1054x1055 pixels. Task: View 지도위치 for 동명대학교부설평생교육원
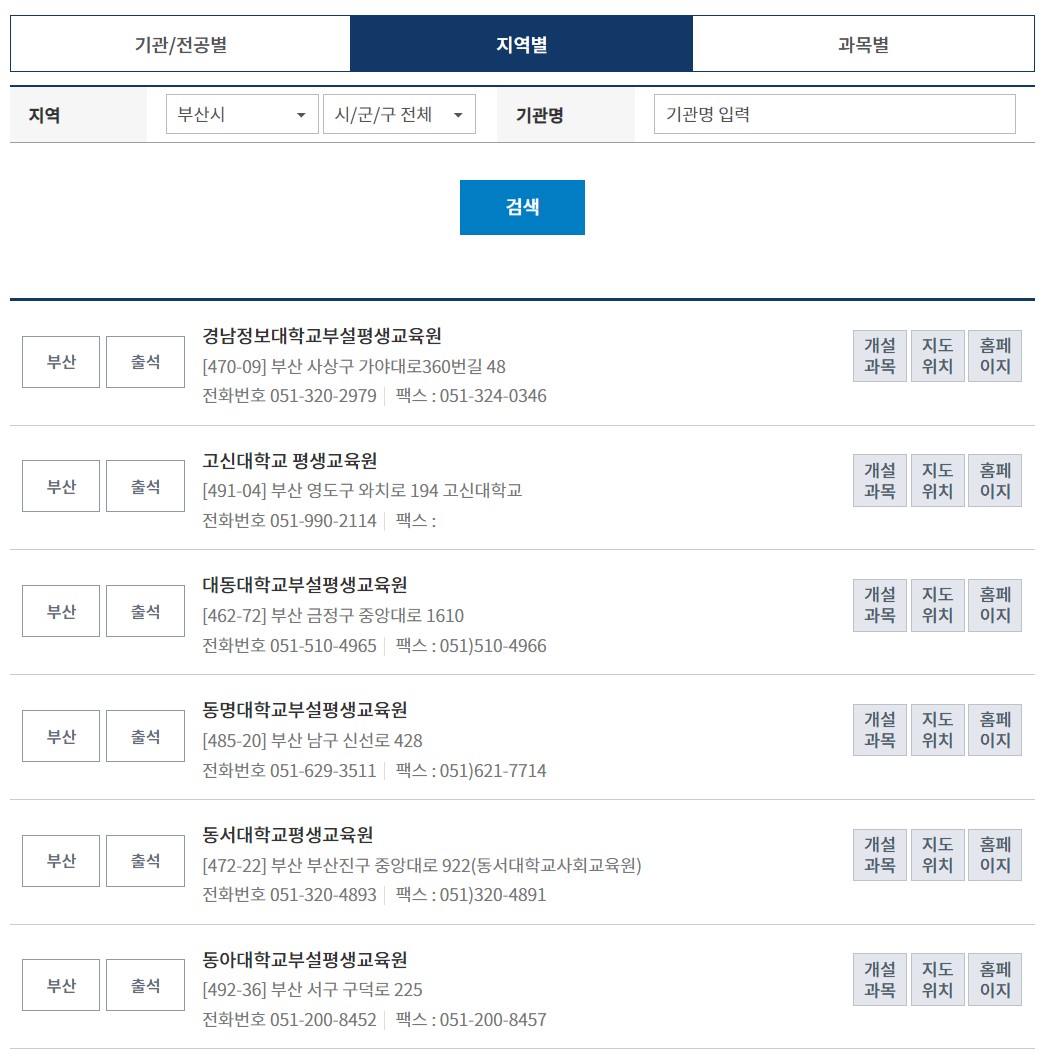point(937,729)
